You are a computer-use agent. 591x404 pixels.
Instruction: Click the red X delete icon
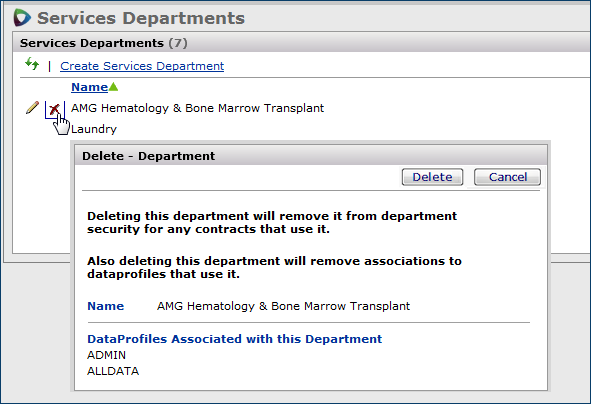pyautogui.click(x=55, y=109)
